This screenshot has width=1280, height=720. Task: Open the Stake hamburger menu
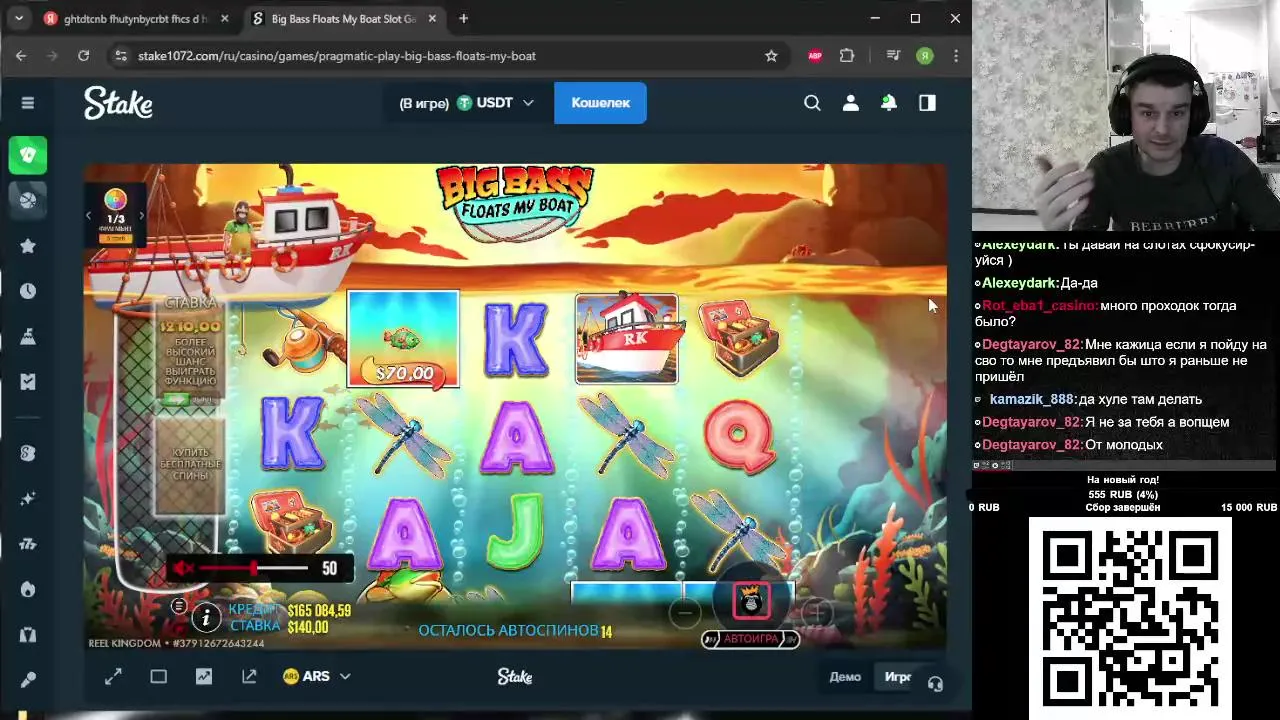click(x=28, y=103)
